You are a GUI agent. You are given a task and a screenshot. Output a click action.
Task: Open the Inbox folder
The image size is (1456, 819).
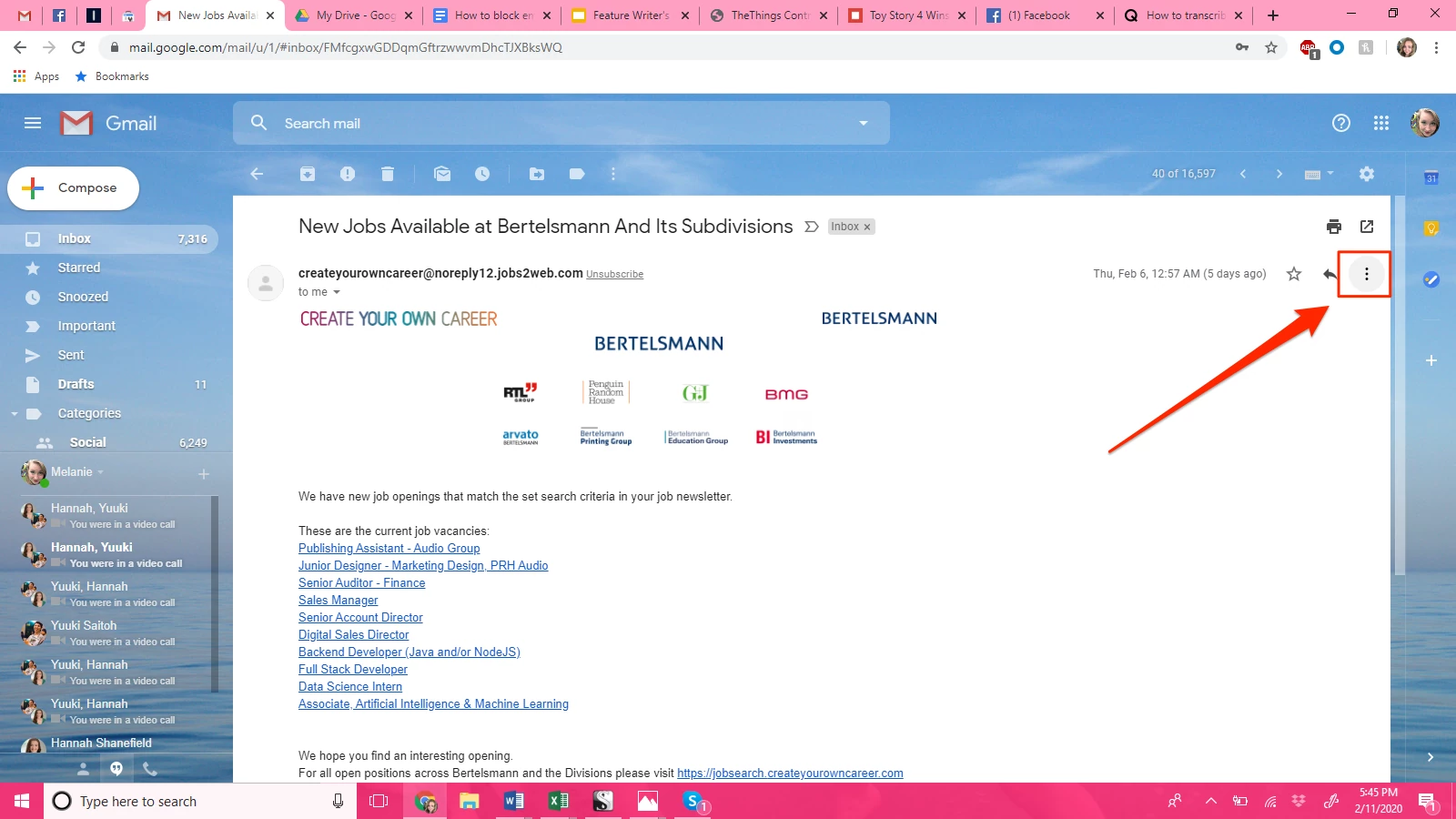(x=109, y=238)
